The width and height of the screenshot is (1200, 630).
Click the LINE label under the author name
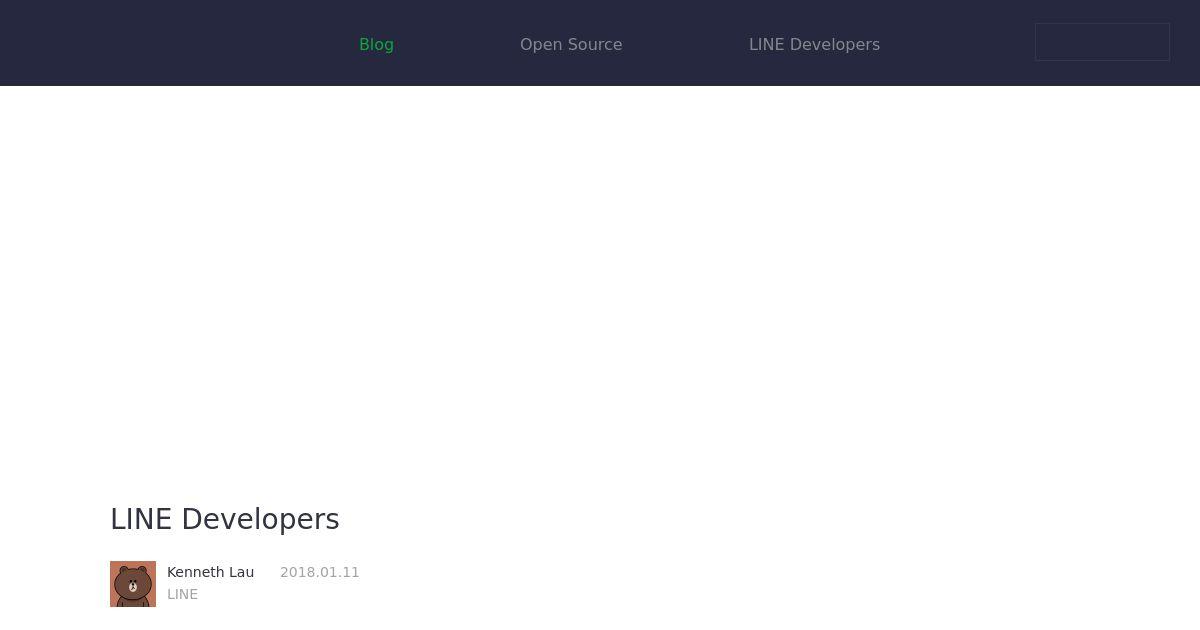[x=182, y=594]
